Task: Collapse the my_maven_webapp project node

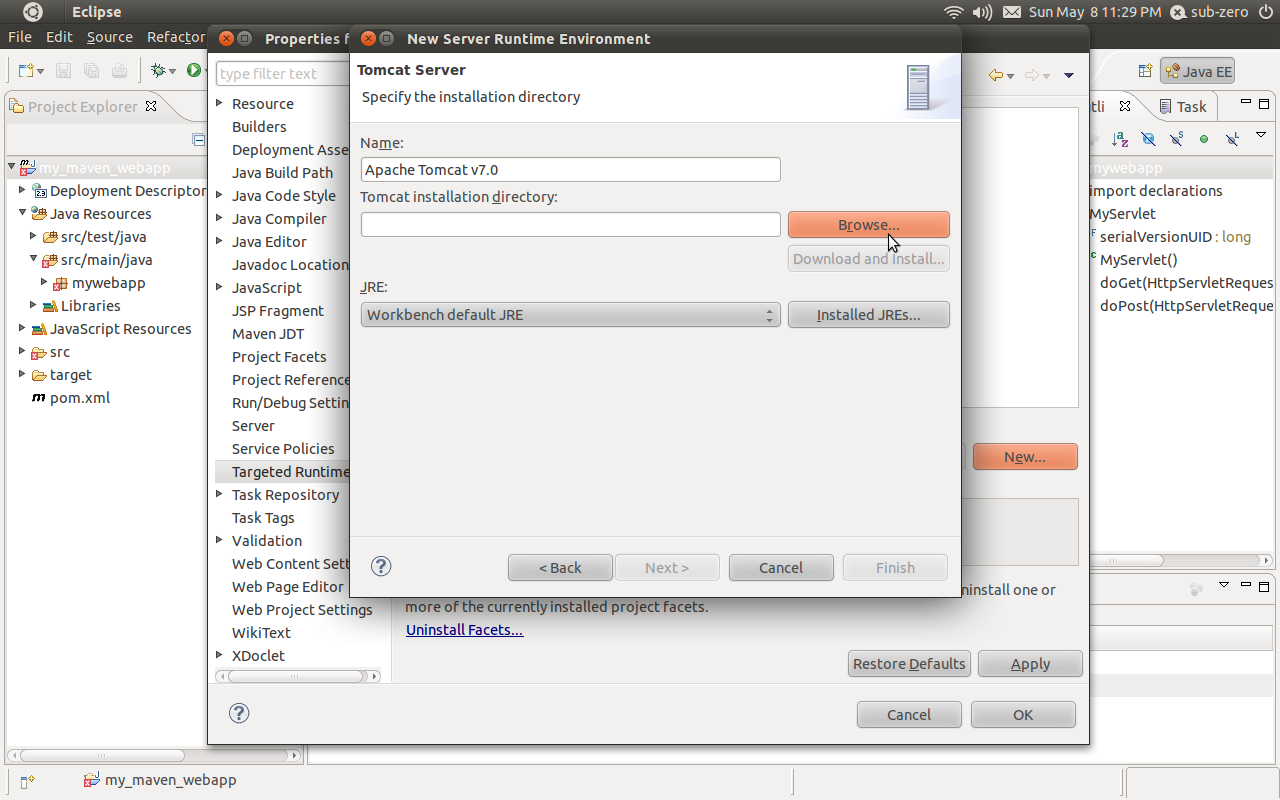Action: 11,168
